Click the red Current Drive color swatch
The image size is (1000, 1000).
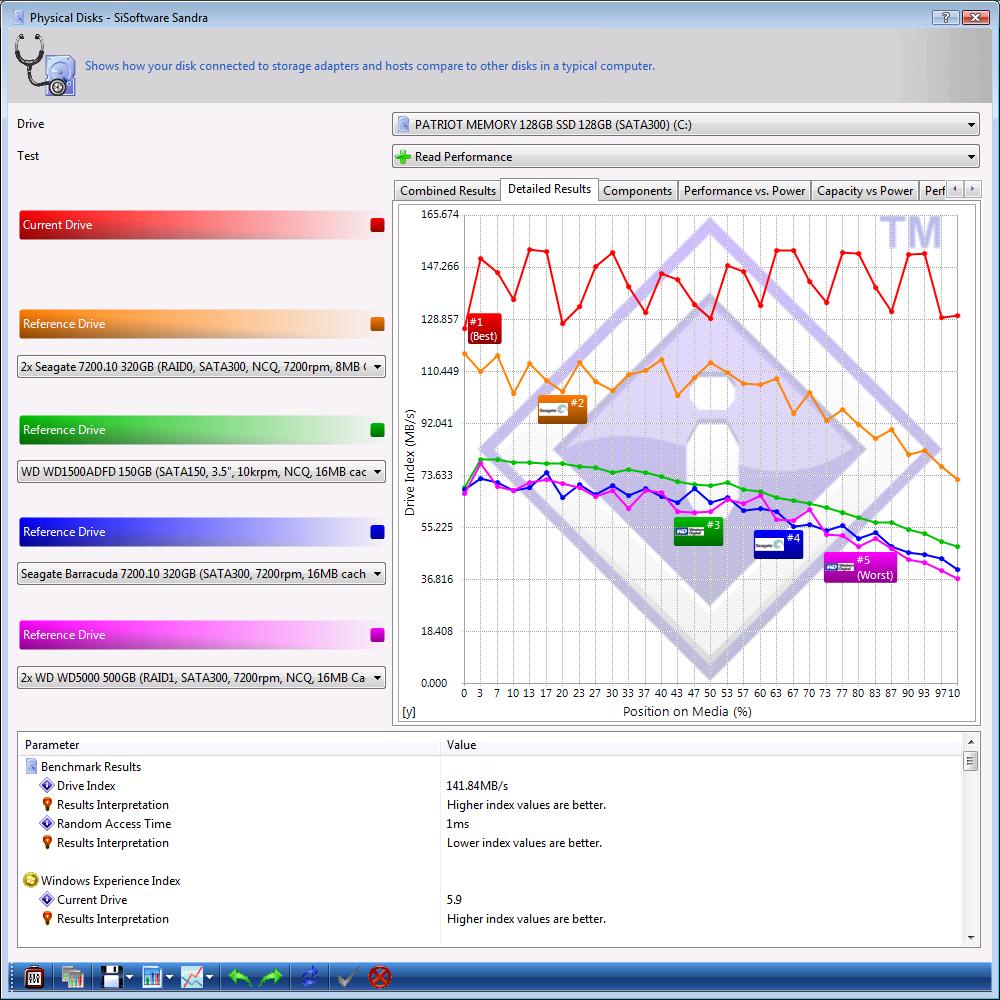pos(378,225)
